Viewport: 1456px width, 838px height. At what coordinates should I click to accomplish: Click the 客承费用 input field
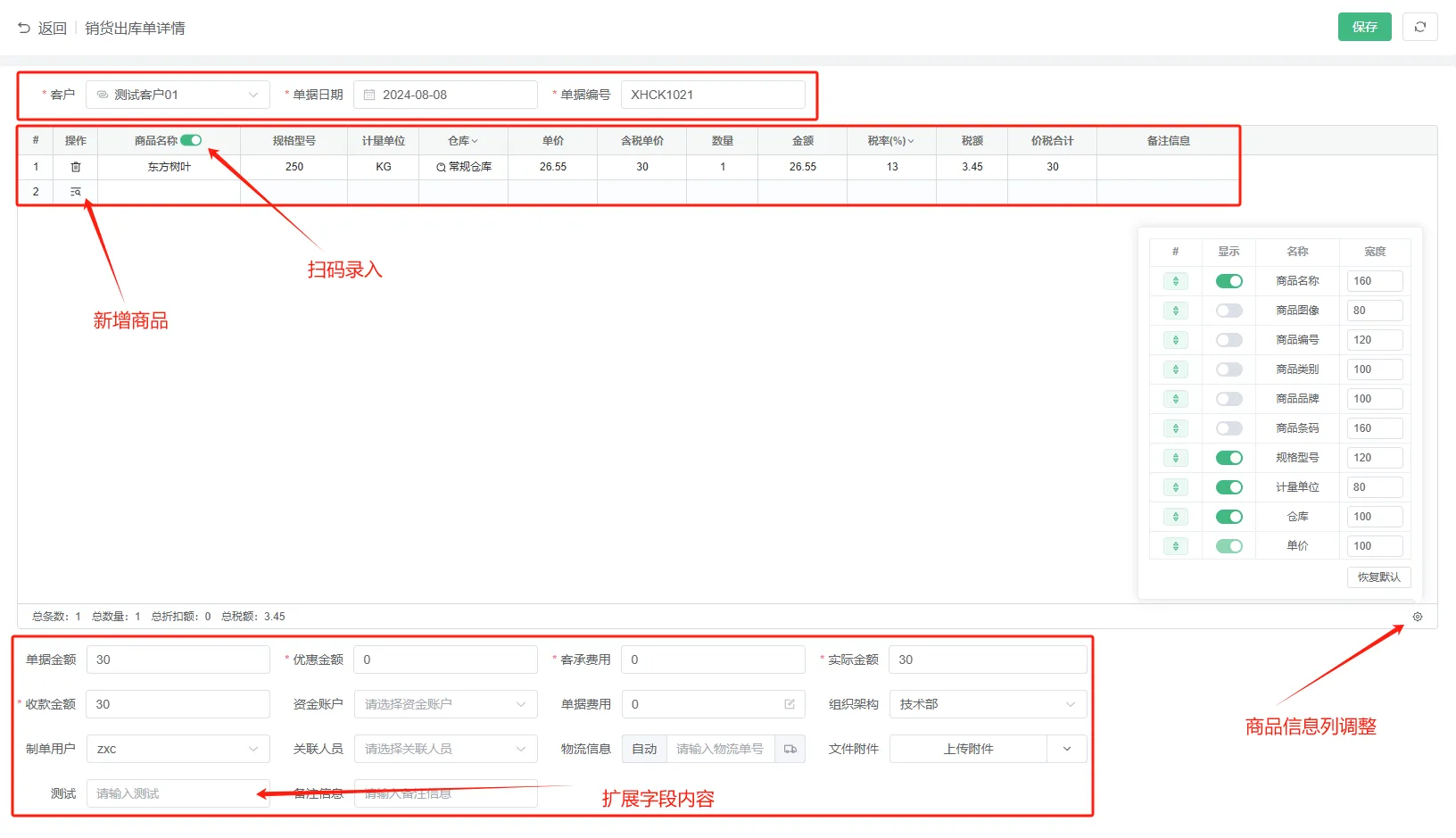(713, 660)
